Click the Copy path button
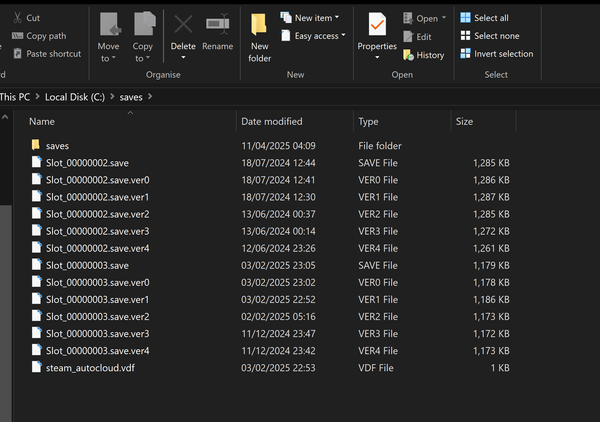 45,36
